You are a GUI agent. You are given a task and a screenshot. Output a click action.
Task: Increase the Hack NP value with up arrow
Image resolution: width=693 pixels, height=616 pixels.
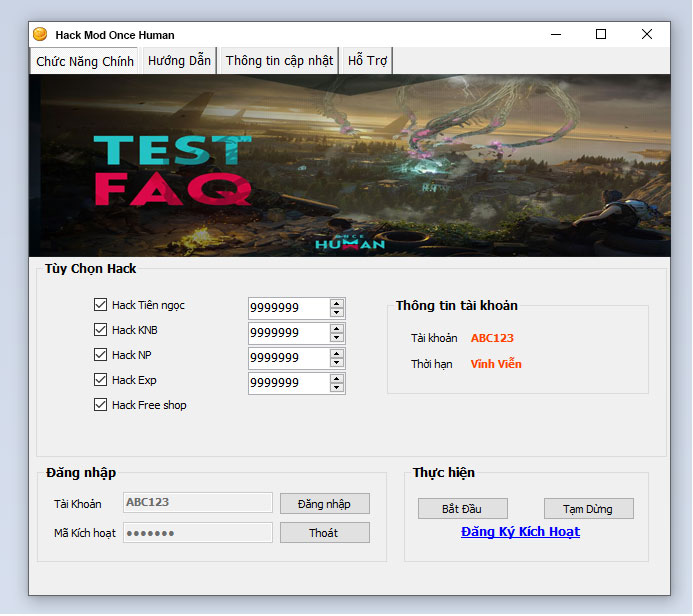click(337, 354)
